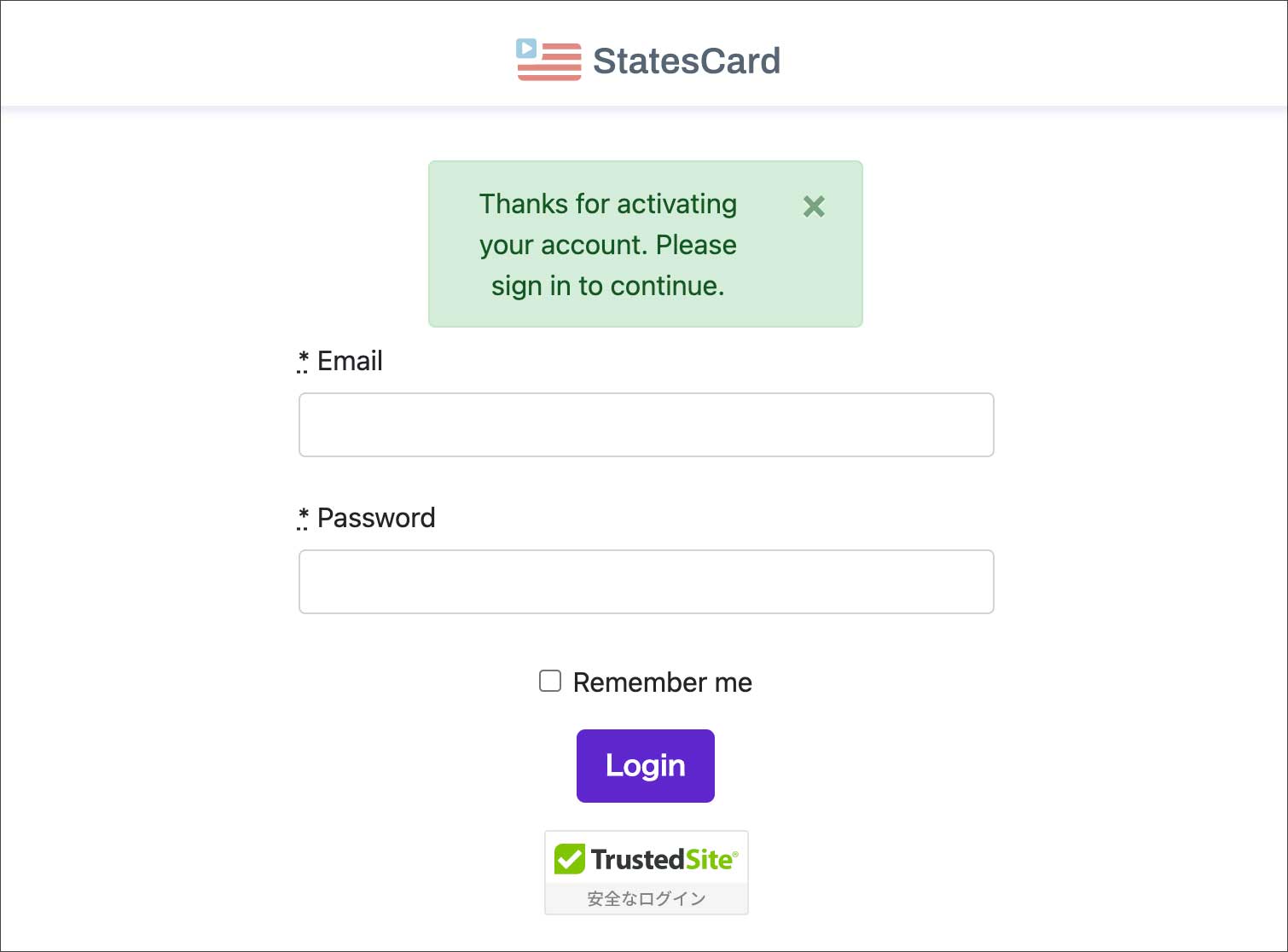Click the TrustedSite green checkmark icon

pyautogui.click(x=570, y=859)
